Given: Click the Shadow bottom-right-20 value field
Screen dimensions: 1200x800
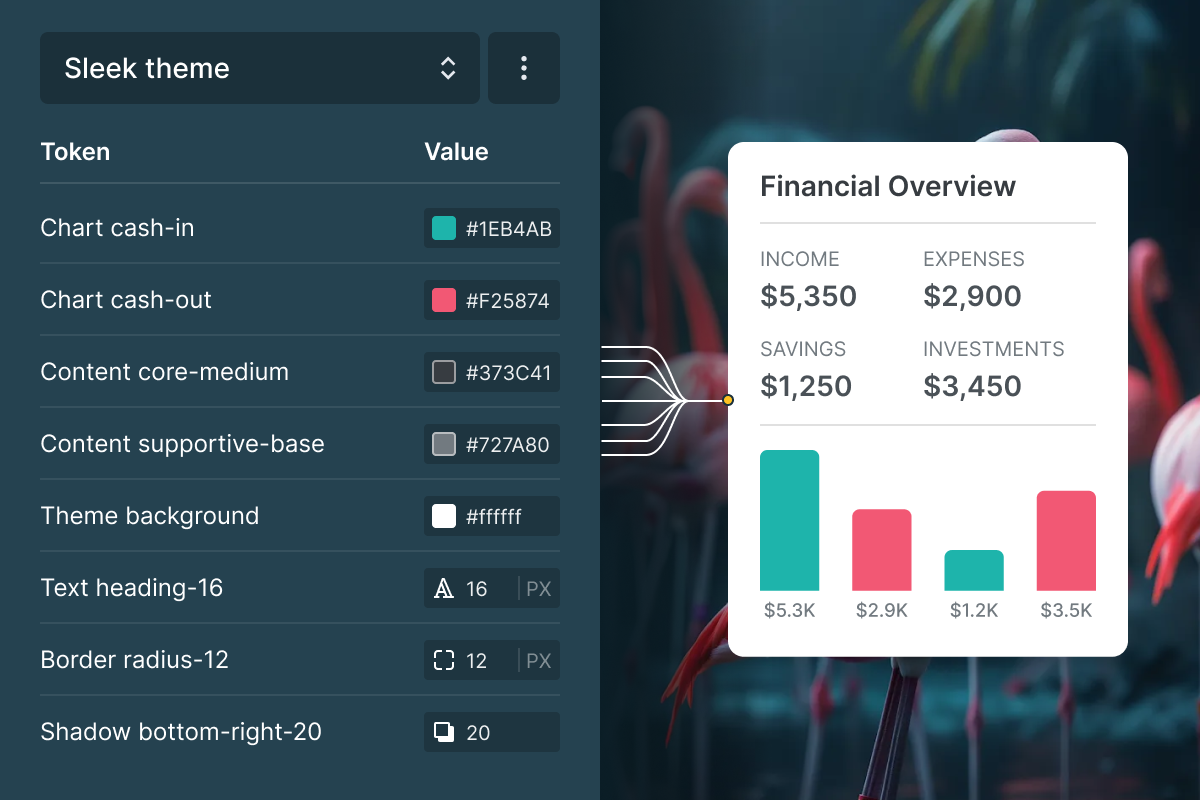Looking at the screenshot, I should pyautogui.click(x=500, y=733).
